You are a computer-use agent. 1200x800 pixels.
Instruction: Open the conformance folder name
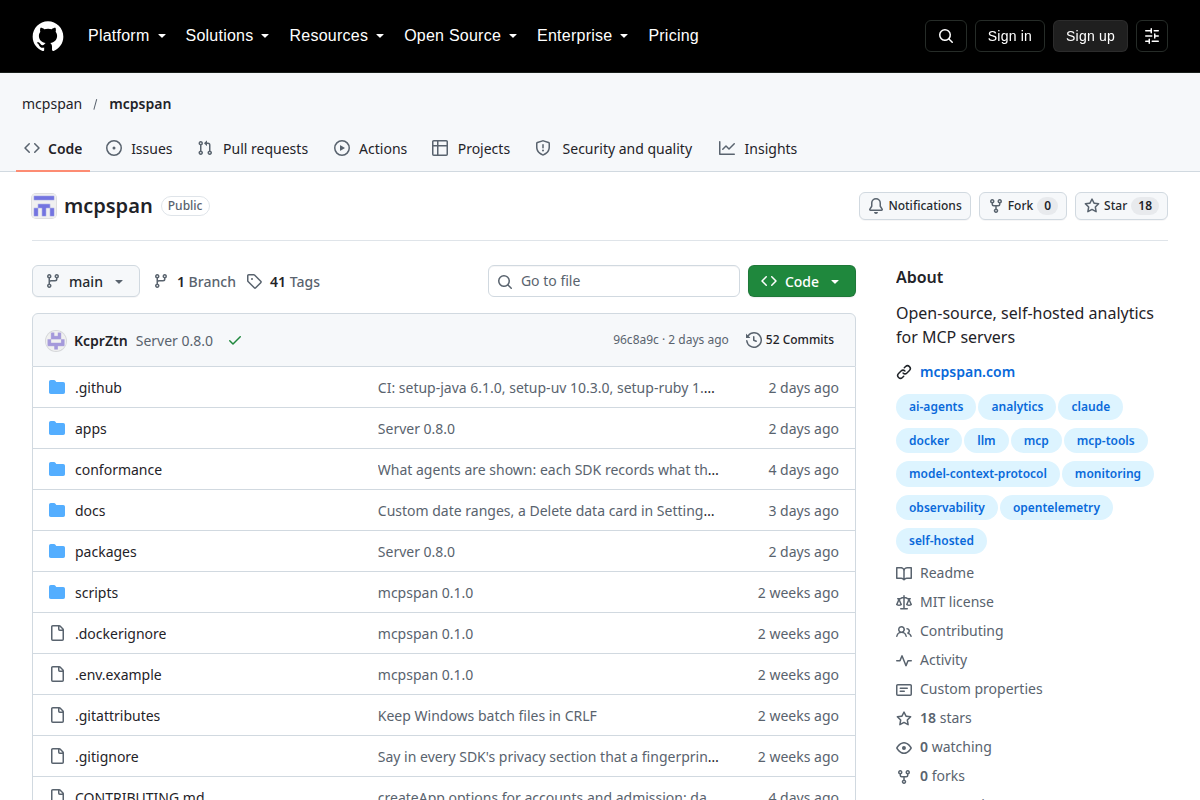point(118,470)
